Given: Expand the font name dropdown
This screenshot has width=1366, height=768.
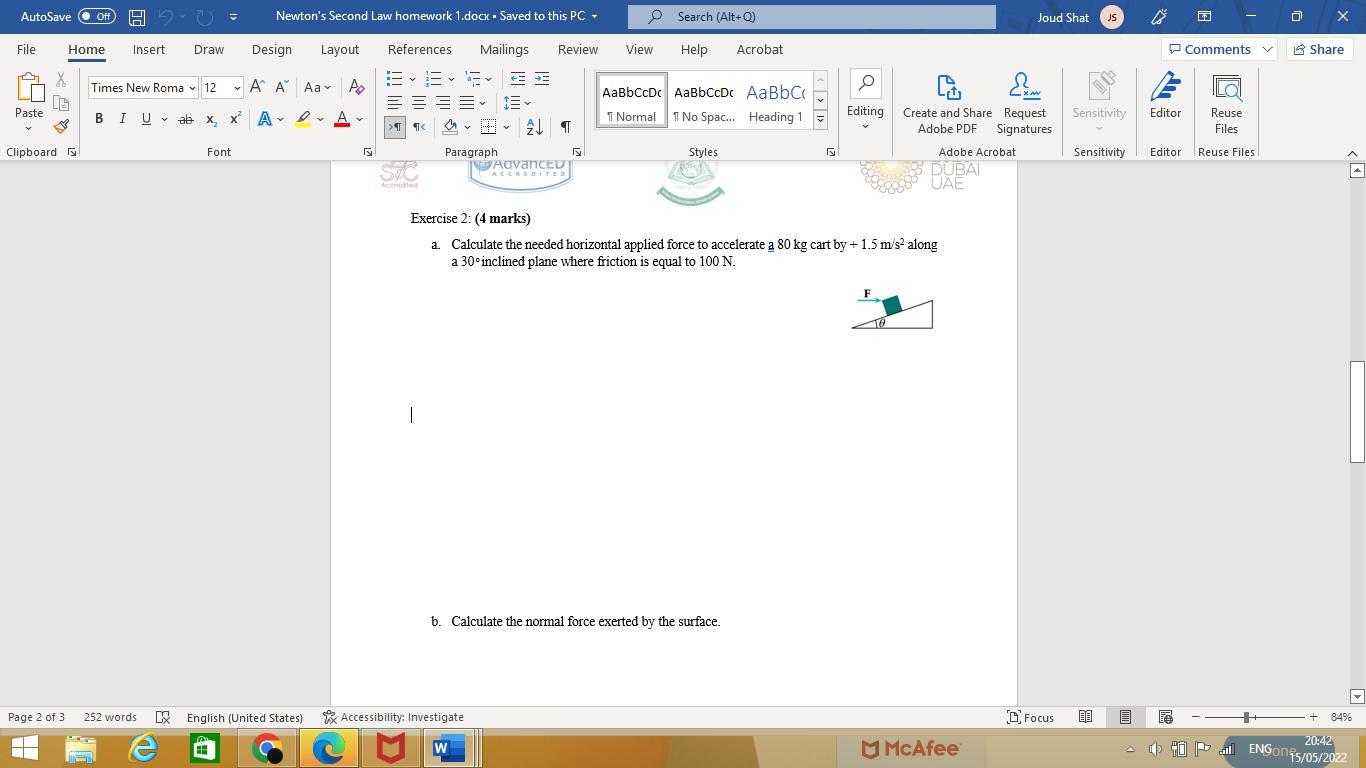Looking at the screenshot, I should pos(192,88).
